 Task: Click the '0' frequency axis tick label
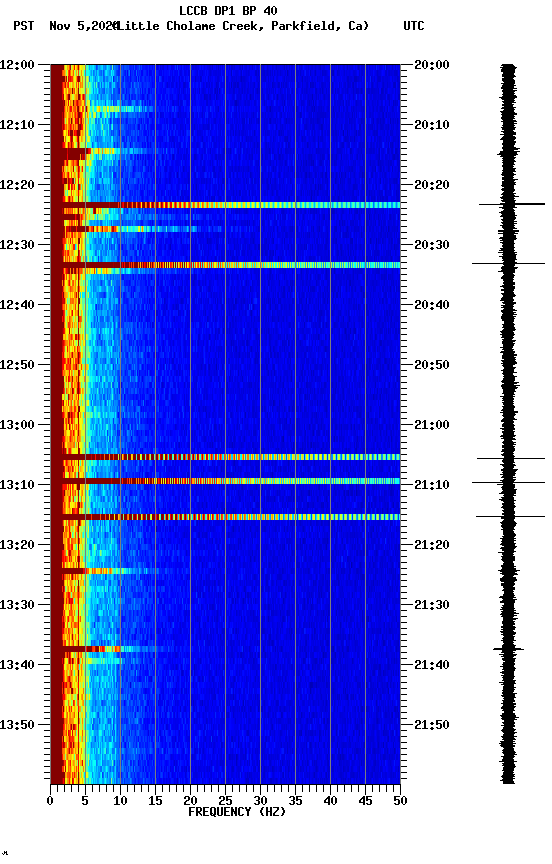[50, 801]
